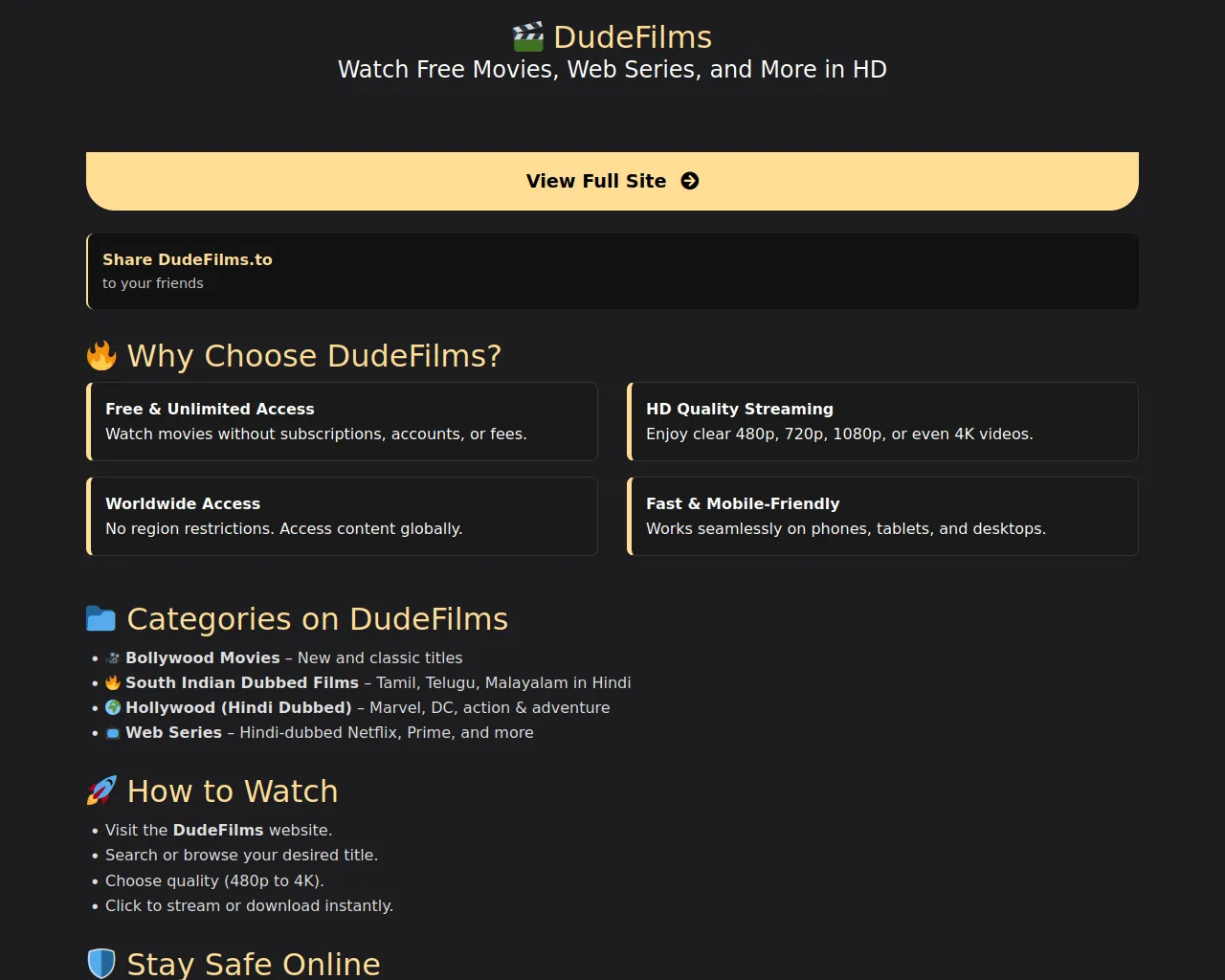
Task: Click 'No region restrictions. Access content globally.'
Action: 283,529
